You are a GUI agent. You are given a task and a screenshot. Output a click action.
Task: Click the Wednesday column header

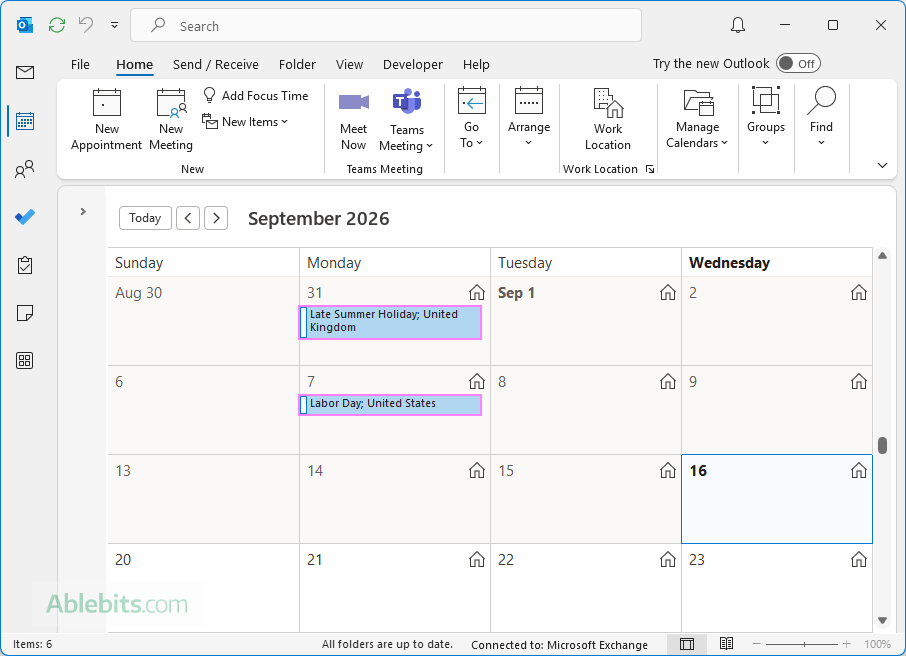pos(777,262)
